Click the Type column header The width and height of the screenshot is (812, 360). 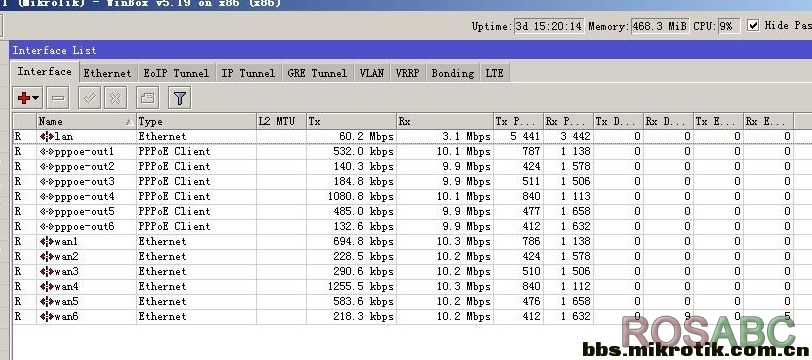tap(196, 122)
